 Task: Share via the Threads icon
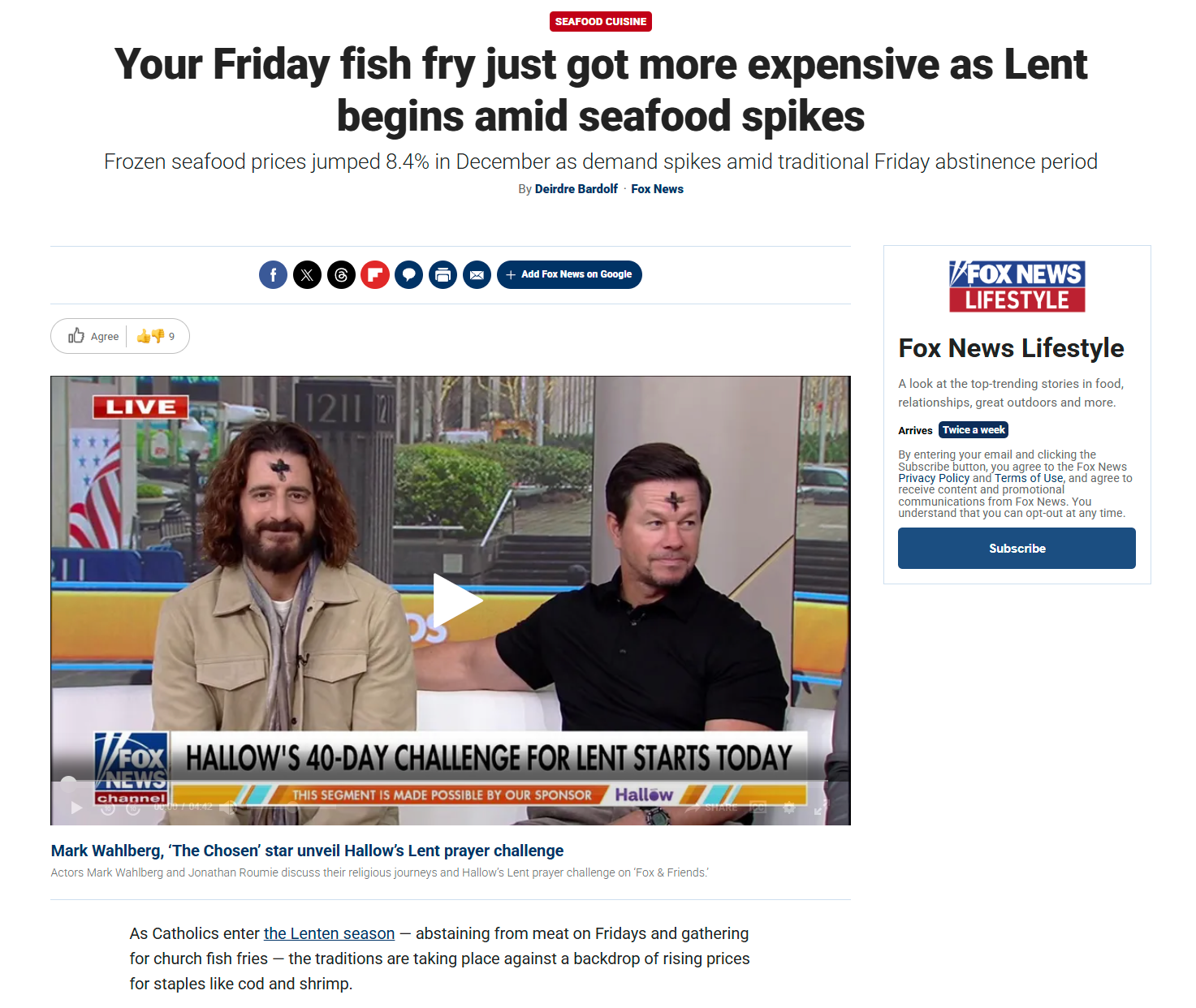click(341, 275)
